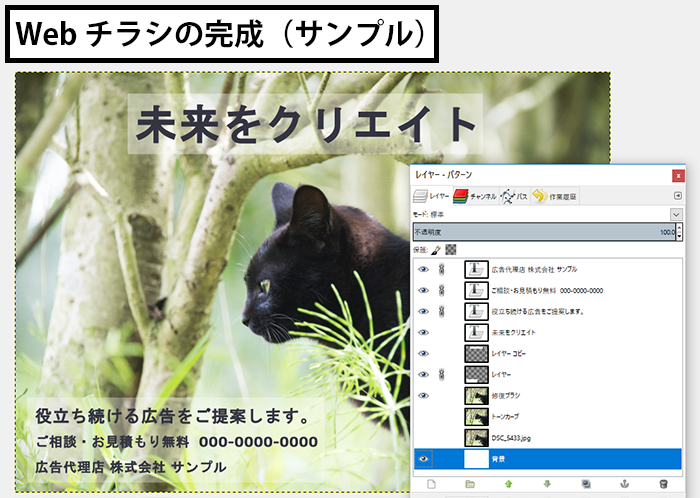The height and width of the screenshot is (498, 700).
Task: Toggle the lock alpha channel checkerboard icon
Action: tap(451, 249)
